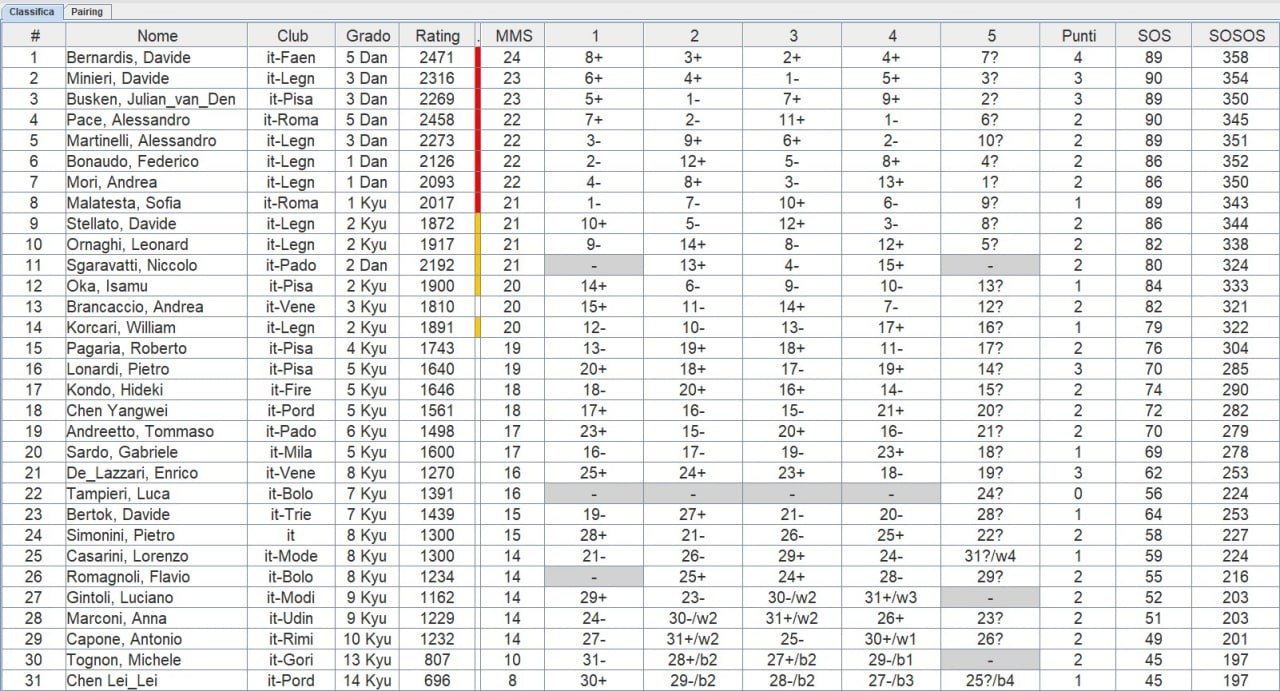Screen dimensions: 1280x691
Task: Click the Club column header
Action: 291,35
